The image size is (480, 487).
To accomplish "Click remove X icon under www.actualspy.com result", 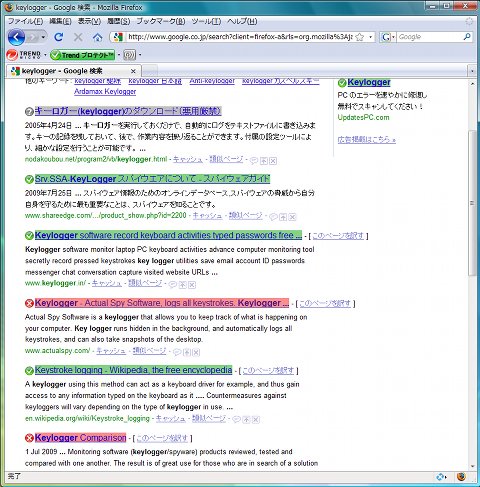I will (x=196, y=352).
